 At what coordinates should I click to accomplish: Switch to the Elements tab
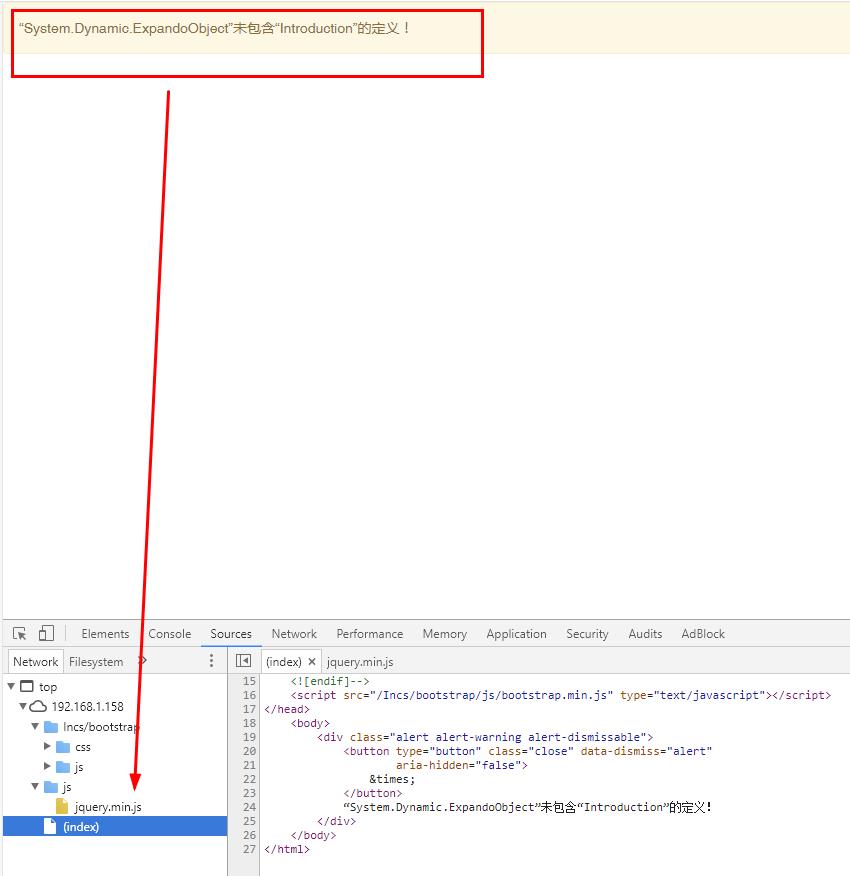tap(105, 634)
